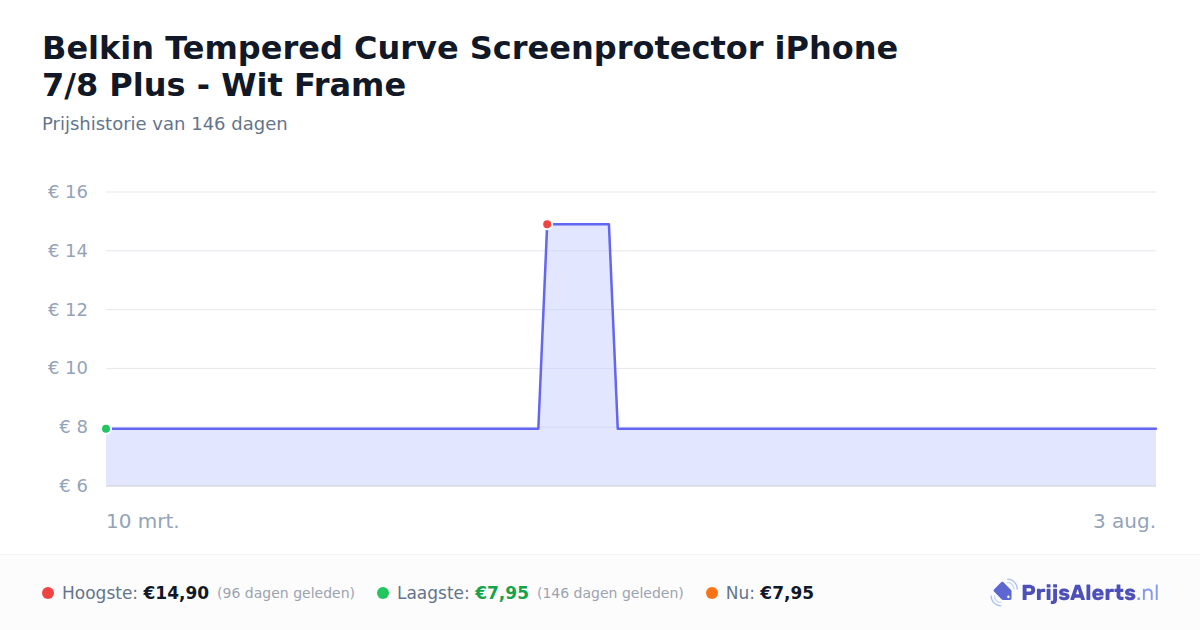Click the € 10 axis label
Screen dimensions: 1200x630
pyautogui.click(x=68, y=368)
